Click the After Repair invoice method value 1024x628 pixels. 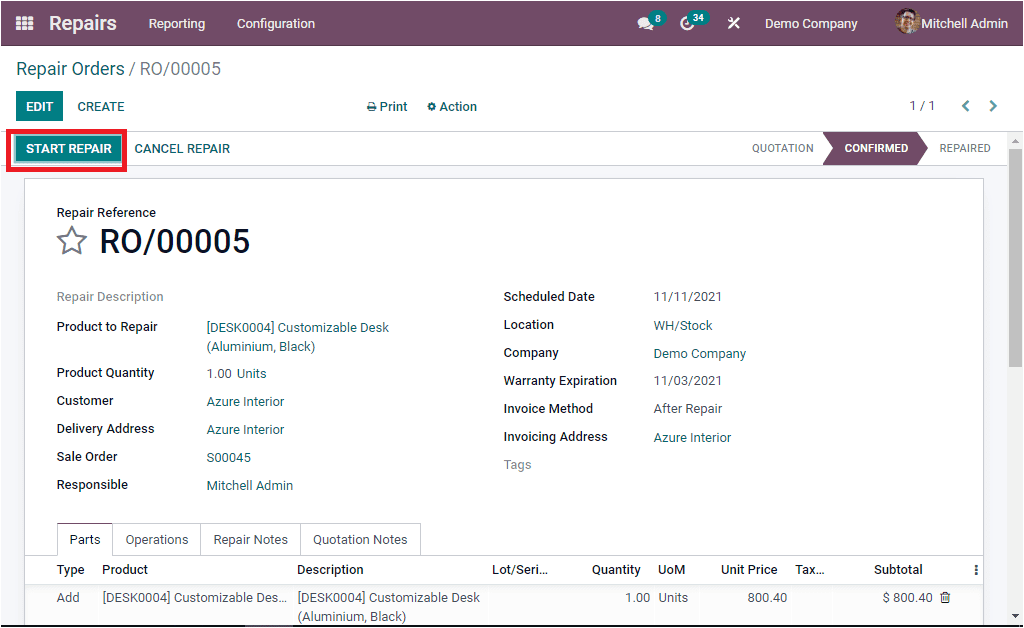tap(688, 409)
